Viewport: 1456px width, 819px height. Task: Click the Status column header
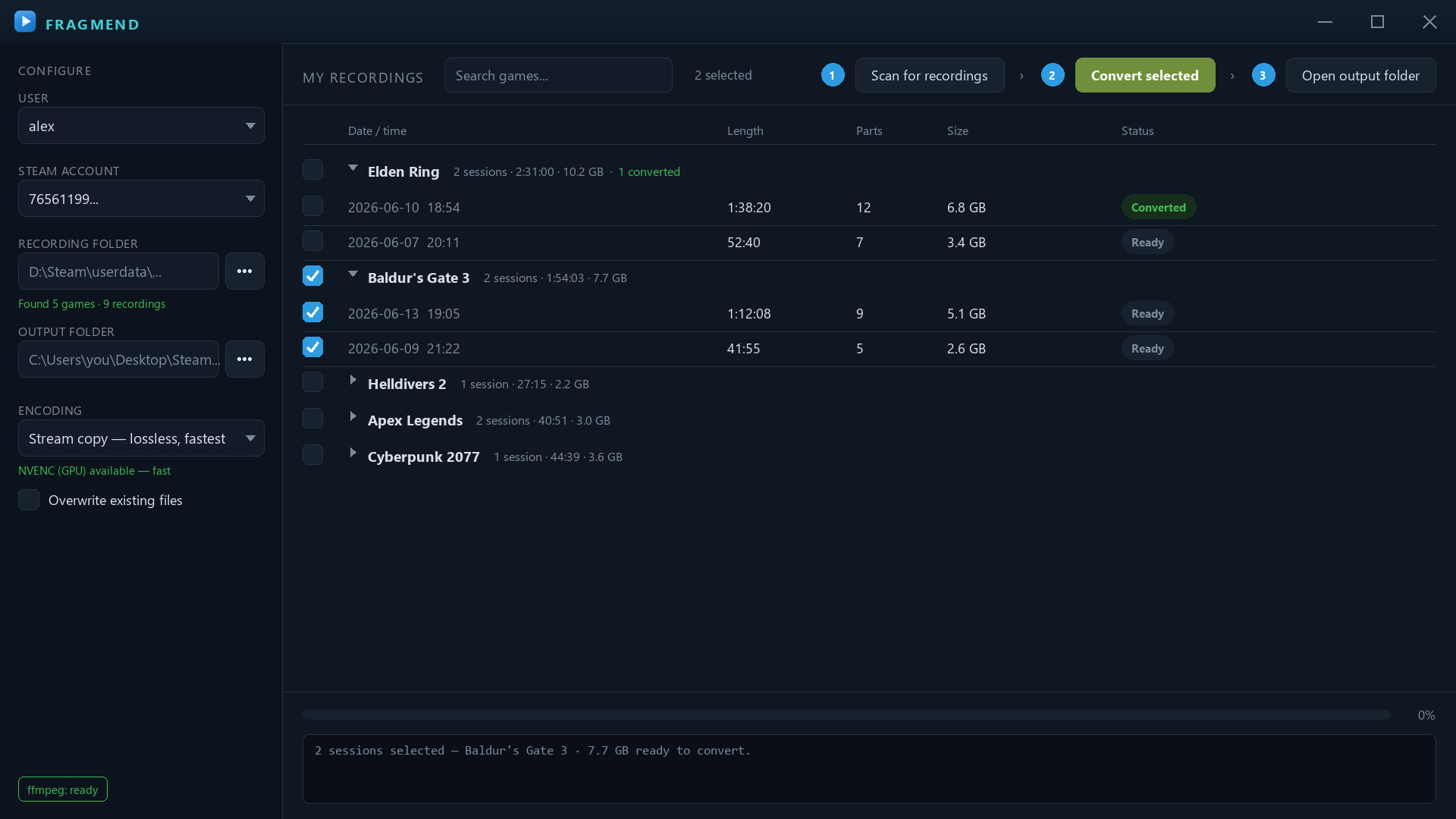(1137, 130)
